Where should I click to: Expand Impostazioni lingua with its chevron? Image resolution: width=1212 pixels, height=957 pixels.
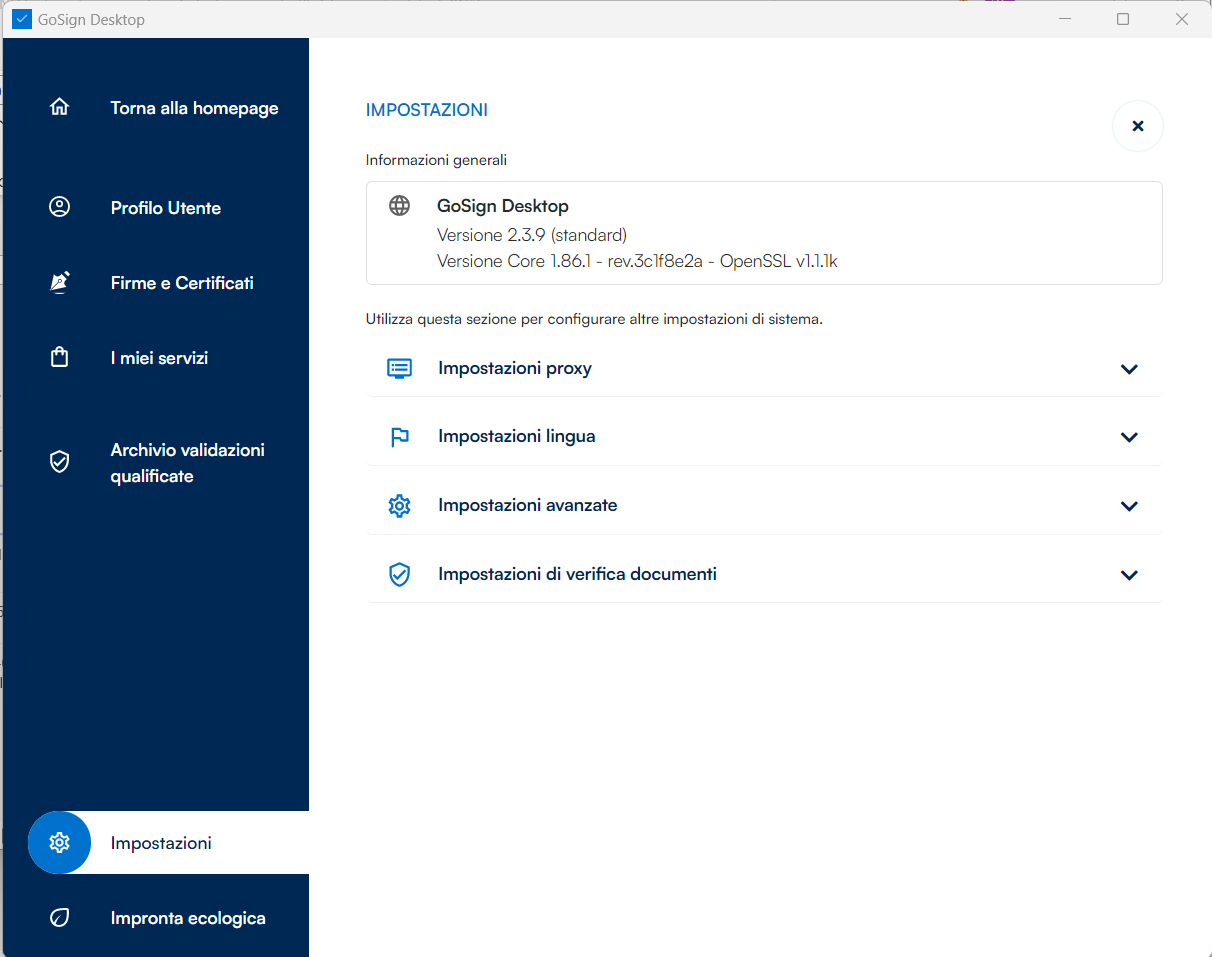click(1129, 437)
